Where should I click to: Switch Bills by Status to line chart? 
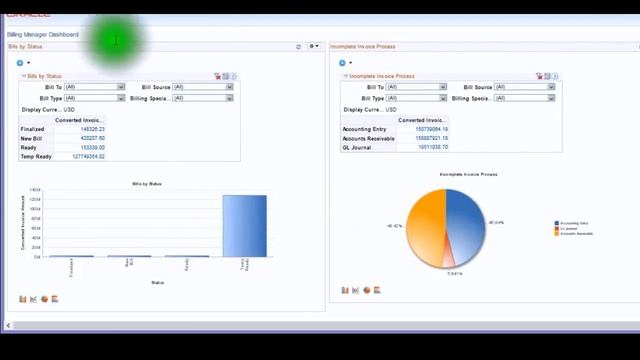[33, 299]
